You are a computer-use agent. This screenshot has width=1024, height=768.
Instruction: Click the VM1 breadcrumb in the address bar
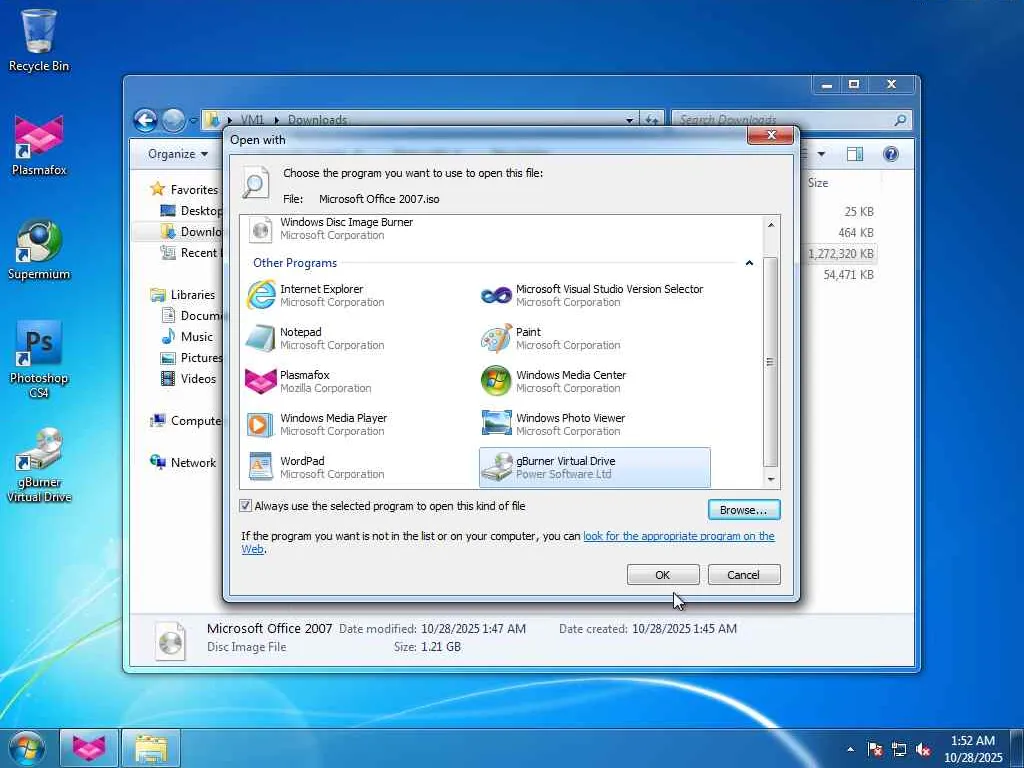click(x=253, y=120)
